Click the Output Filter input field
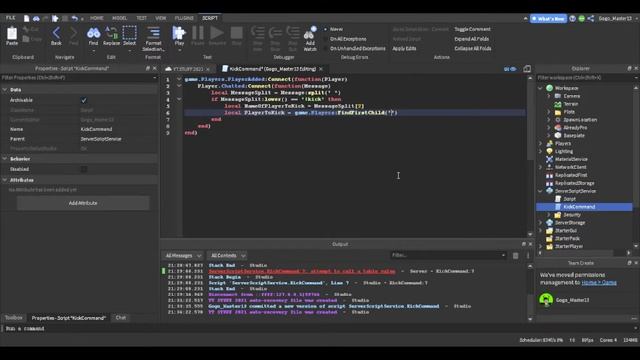The height and width of the screenshot is (360, 640). coord(448,256)
